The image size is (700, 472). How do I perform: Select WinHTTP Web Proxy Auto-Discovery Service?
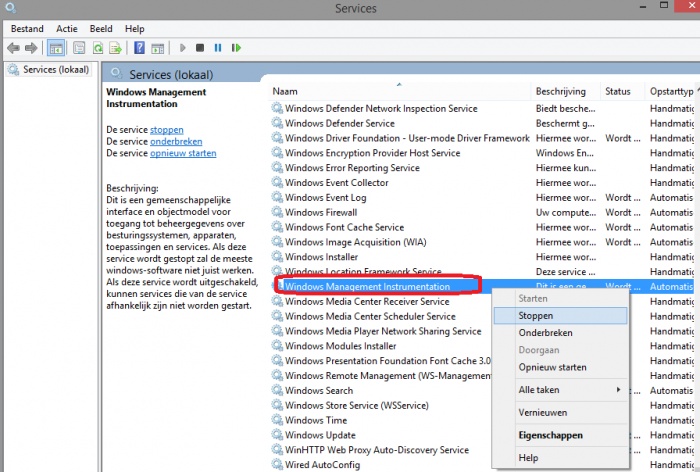pyautogui.click(x=381, y=450)
